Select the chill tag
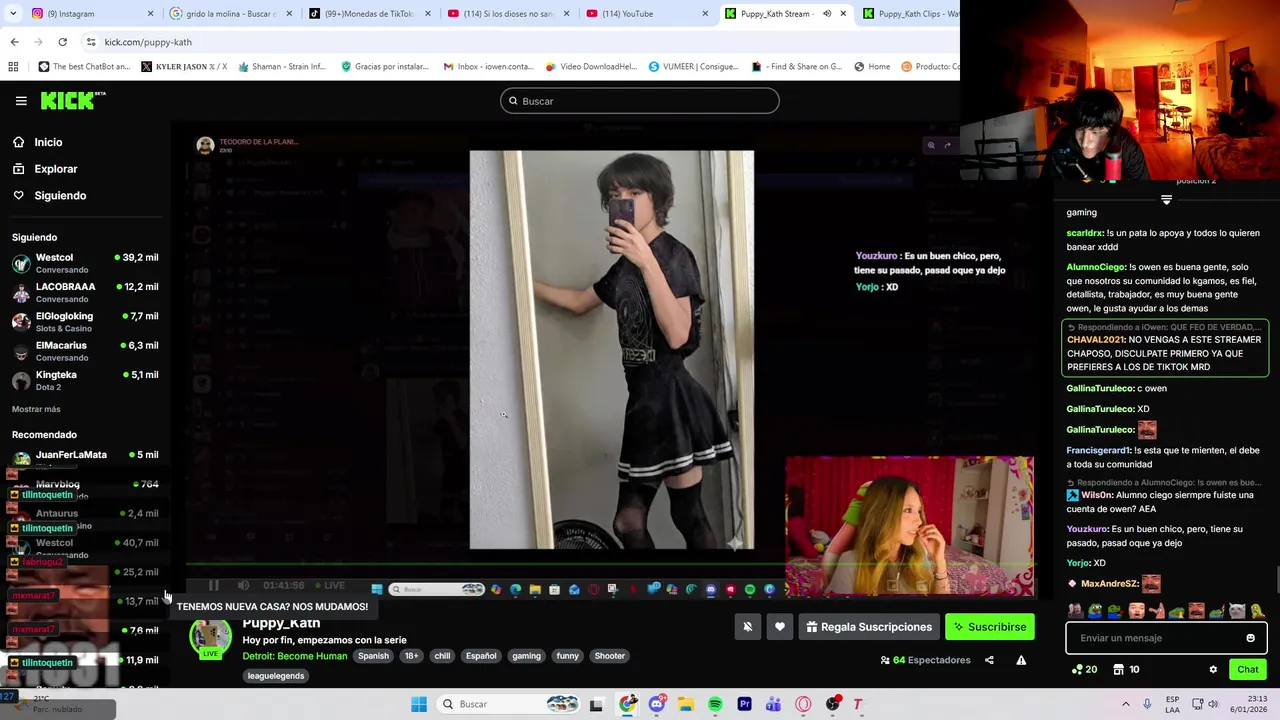Viewport: 1280px width, 720px height. click(x=442, y=656)
